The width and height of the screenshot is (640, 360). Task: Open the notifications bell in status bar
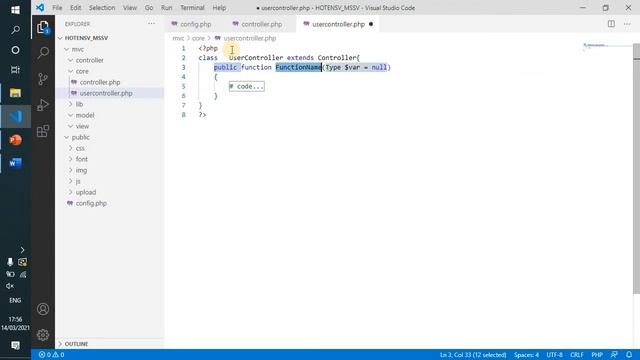(629, 355)
